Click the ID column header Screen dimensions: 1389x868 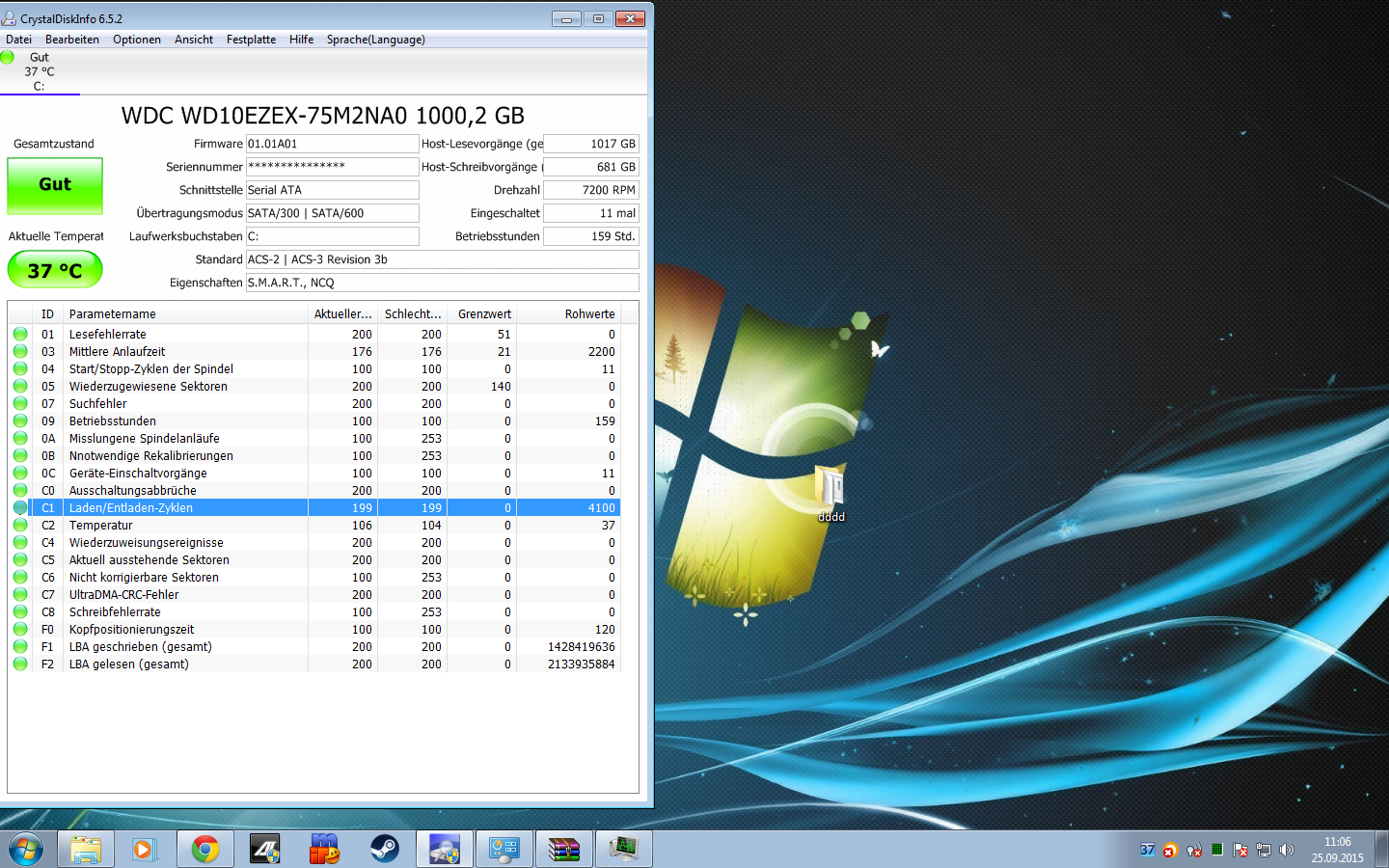pyautogui.click(x=47, y=313)
